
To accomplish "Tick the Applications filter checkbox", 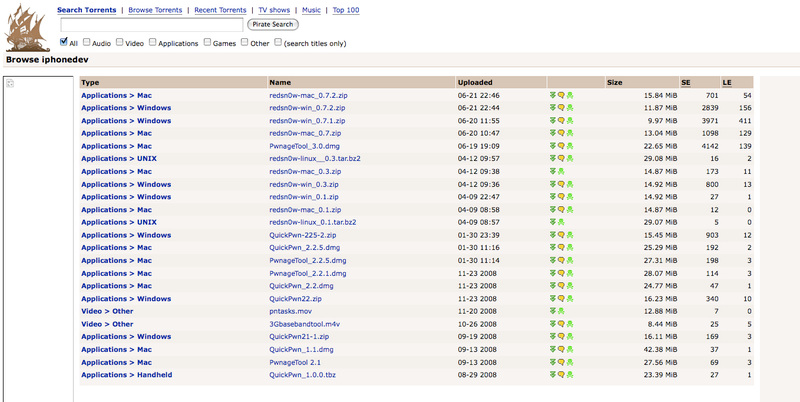I will tap(153, 42).
